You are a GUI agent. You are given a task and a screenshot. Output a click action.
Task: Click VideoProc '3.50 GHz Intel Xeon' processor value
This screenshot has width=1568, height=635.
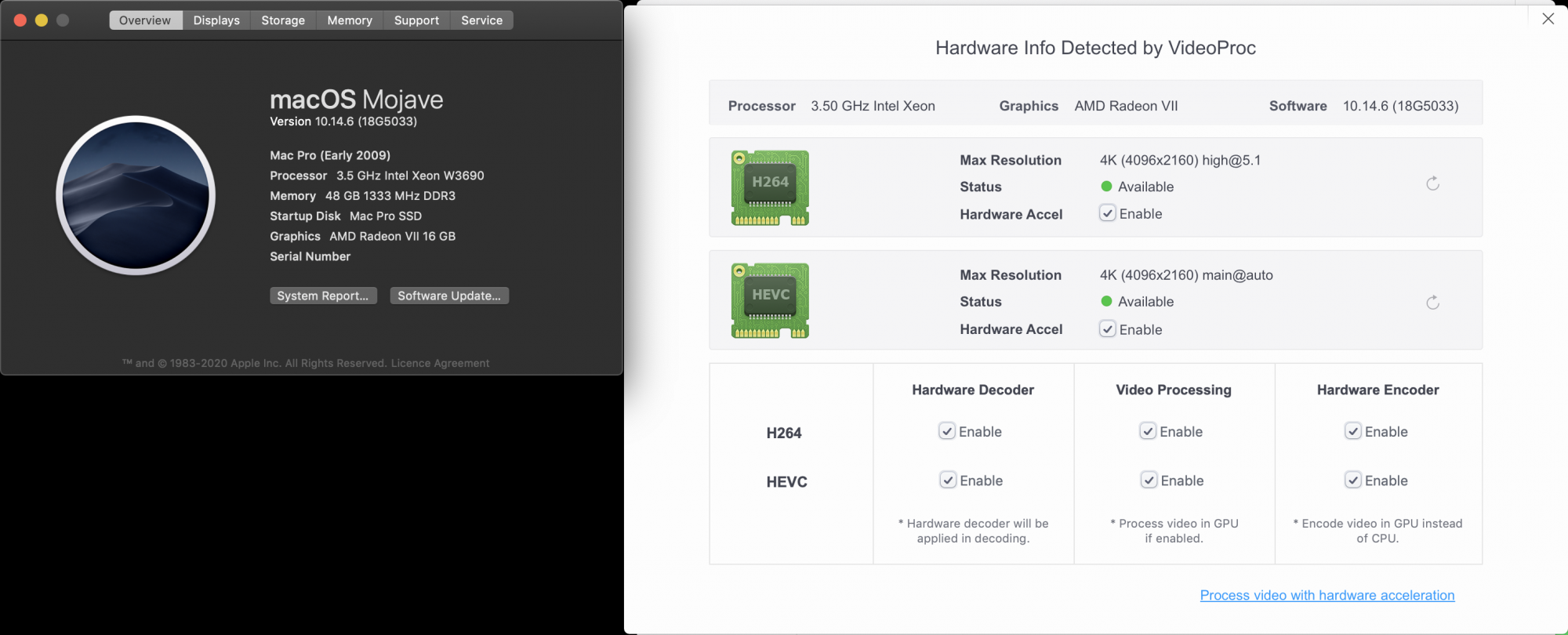pos(873,106)
